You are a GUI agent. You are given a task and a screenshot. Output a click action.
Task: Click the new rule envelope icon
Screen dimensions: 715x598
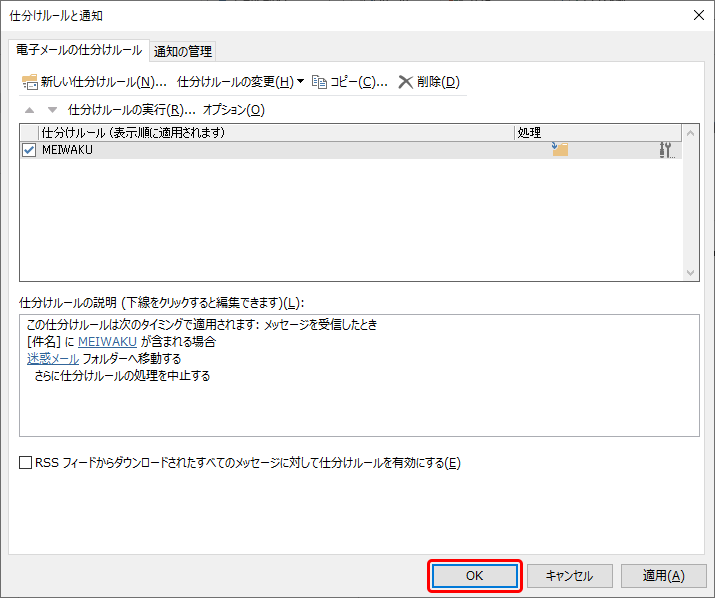click(x=30, y=82)
